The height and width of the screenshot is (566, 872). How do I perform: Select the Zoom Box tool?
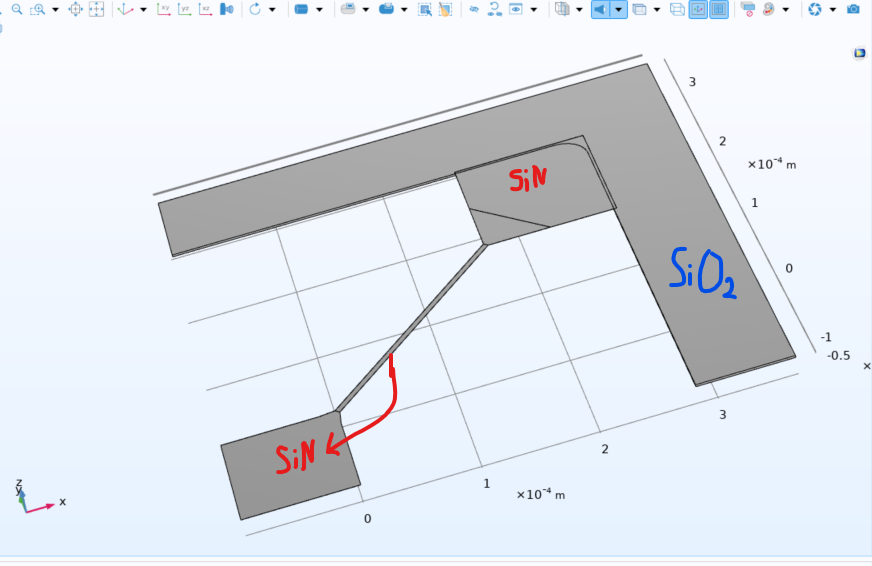point(37,9)
